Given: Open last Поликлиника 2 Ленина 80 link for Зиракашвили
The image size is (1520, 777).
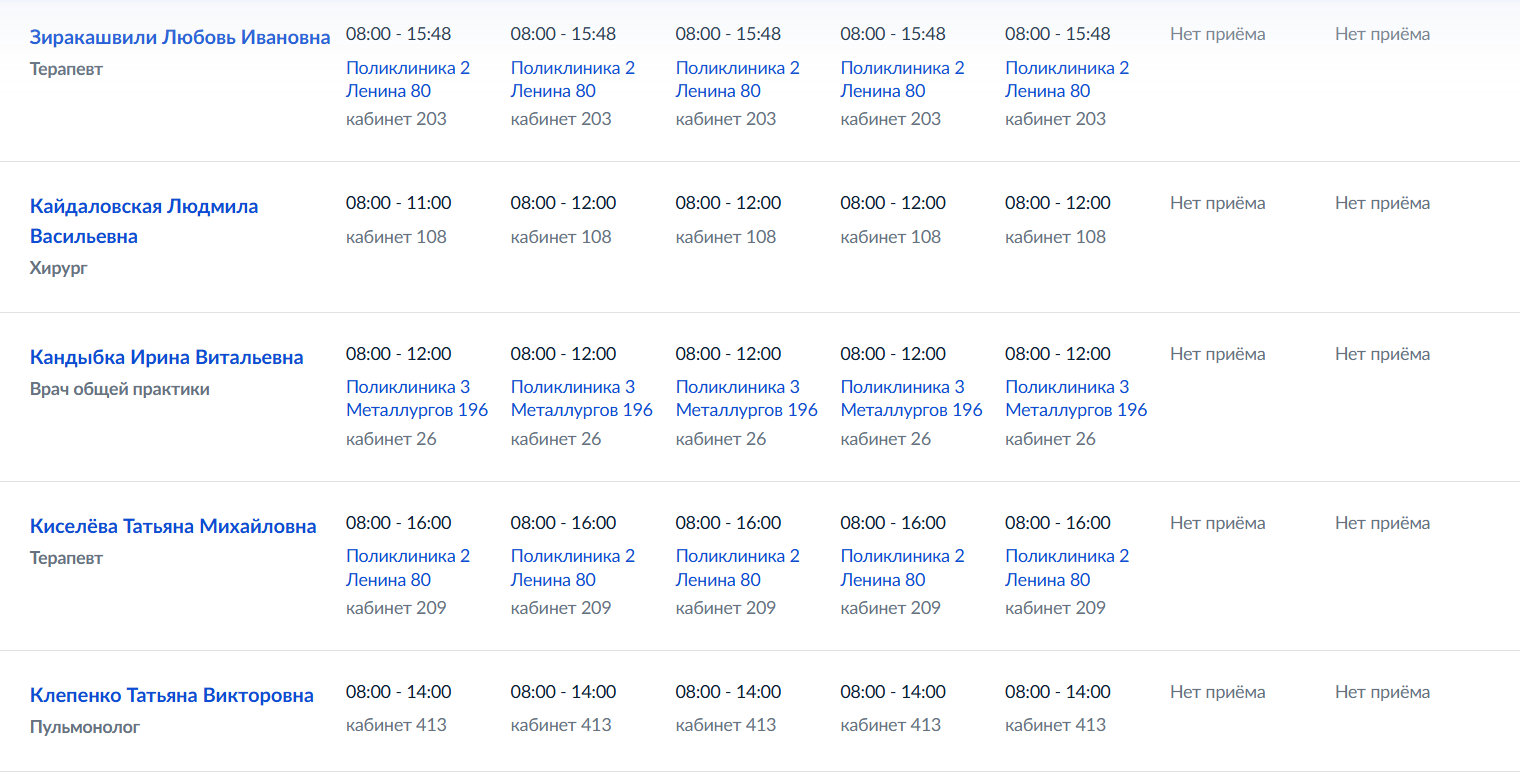Looking at the screenshot, I should pos(1067,79).
